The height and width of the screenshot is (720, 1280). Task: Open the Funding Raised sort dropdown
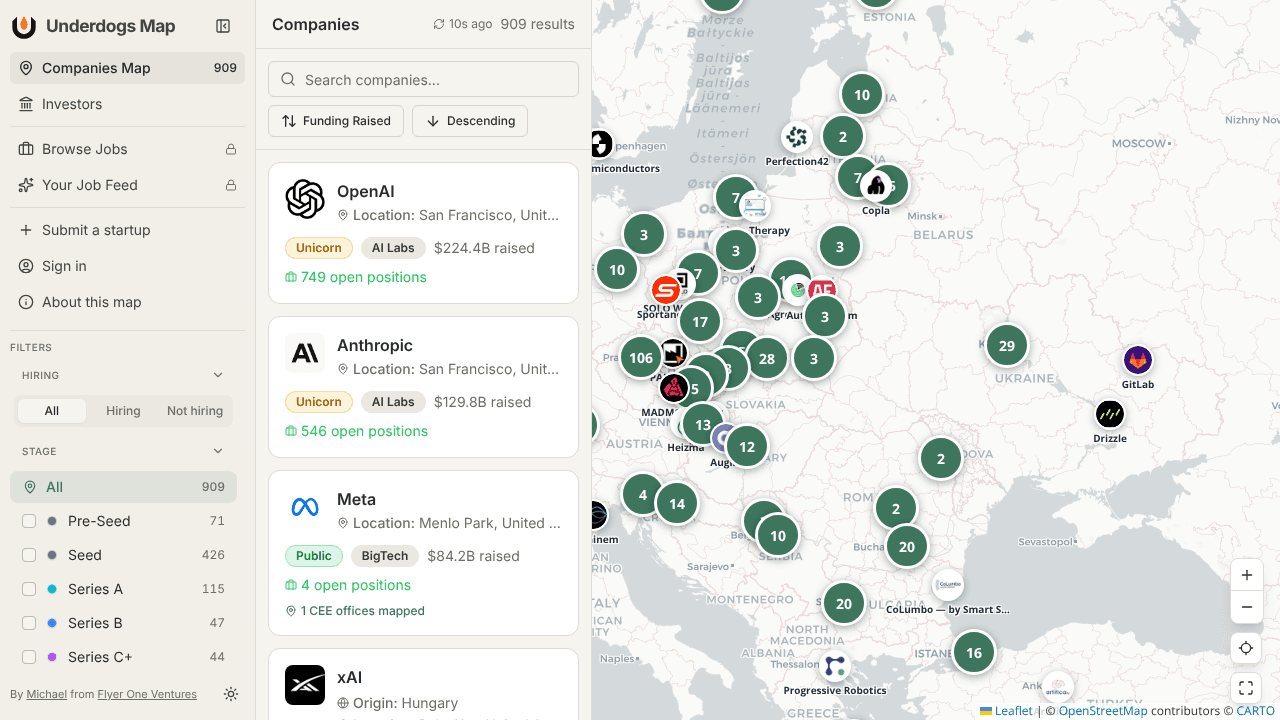pyautogui.click(x=336, y=121)
